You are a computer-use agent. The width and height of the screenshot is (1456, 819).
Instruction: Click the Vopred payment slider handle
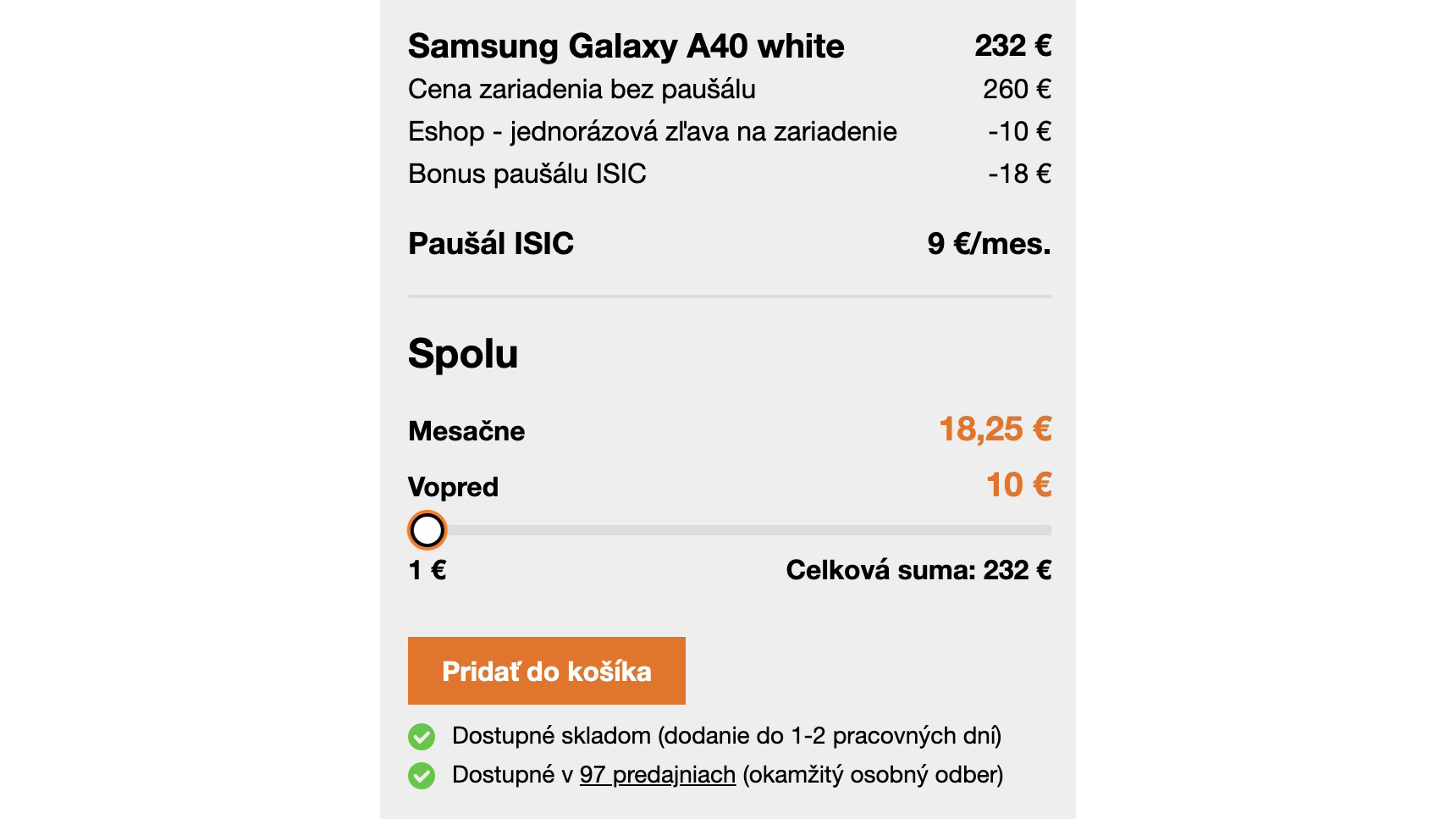(427, 530)
